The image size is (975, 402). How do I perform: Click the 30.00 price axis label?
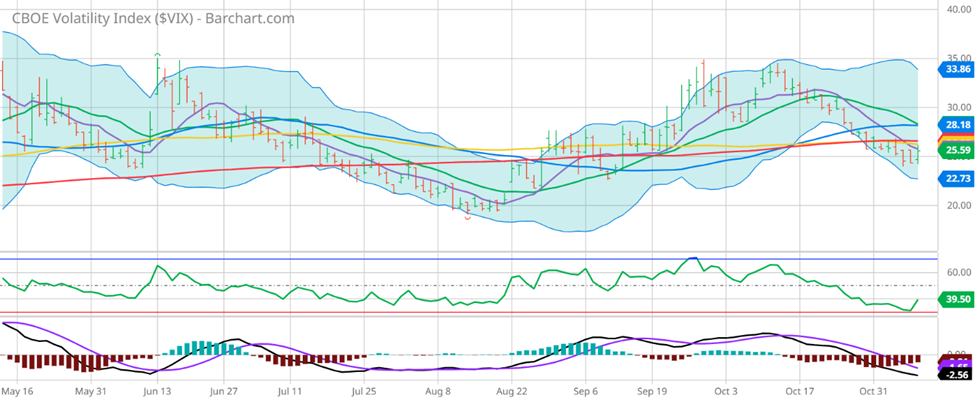point(958,108)
